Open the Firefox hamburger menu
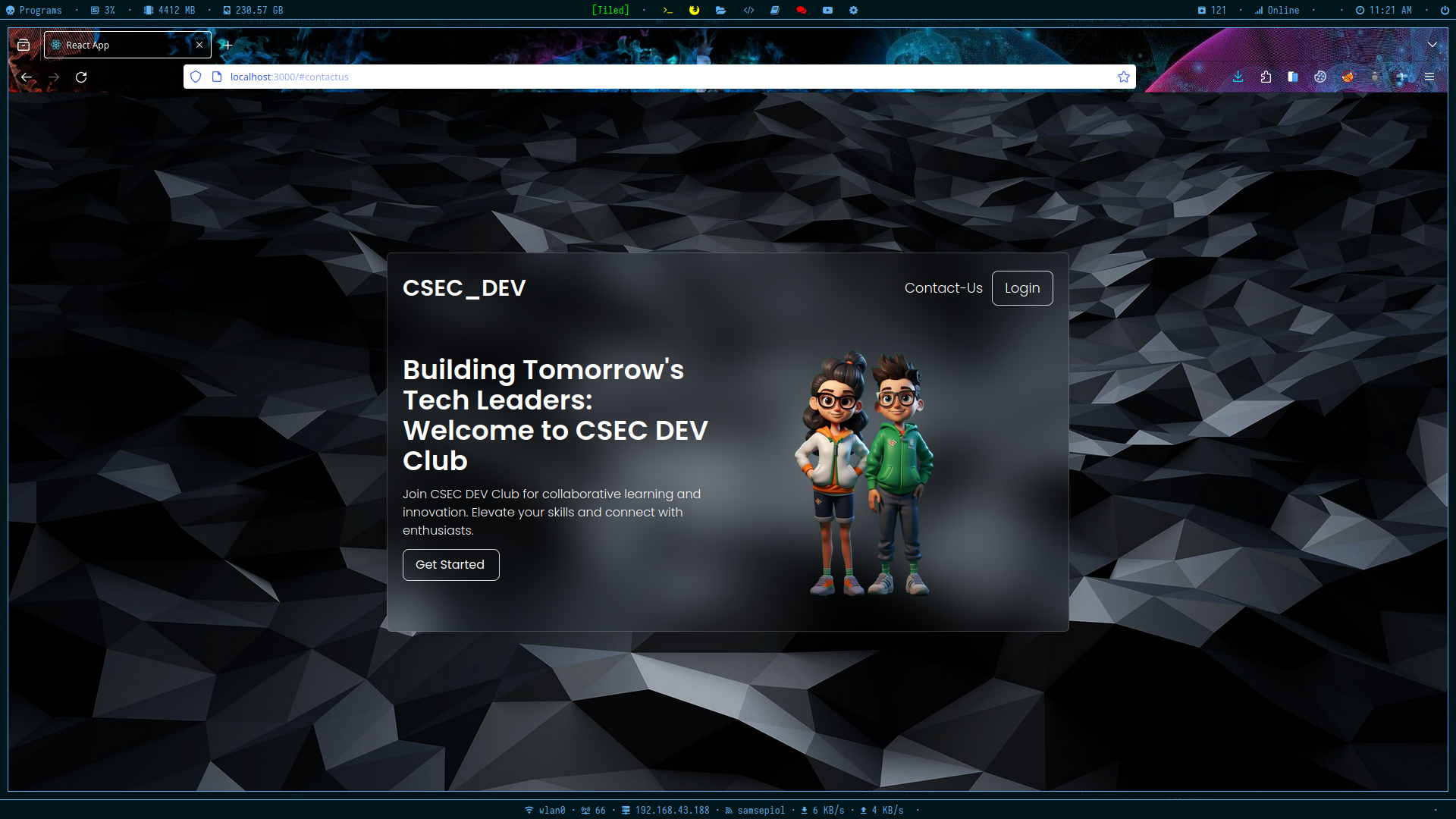Screen dimensions: 1456x819 pyautogui.click(x=1429, y=77)
